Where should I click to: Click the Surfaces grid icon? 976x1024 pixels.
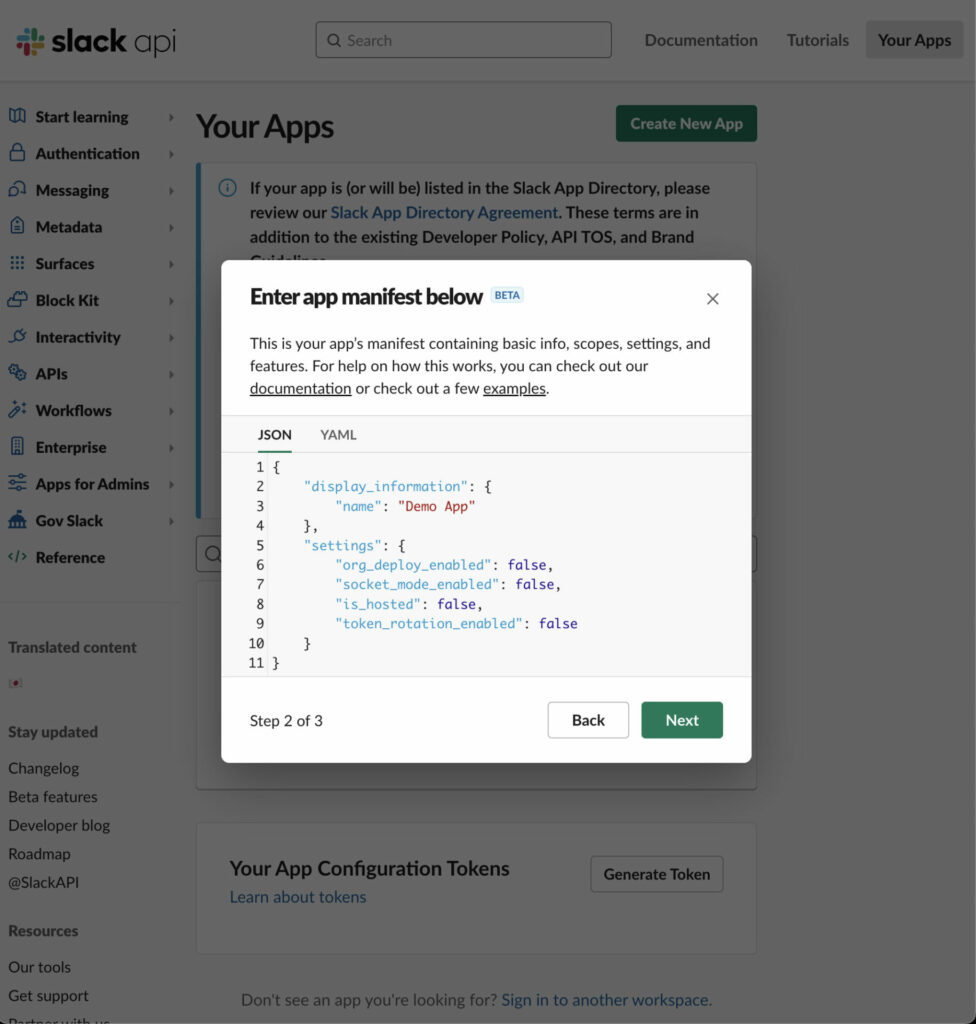pos(18,263)
